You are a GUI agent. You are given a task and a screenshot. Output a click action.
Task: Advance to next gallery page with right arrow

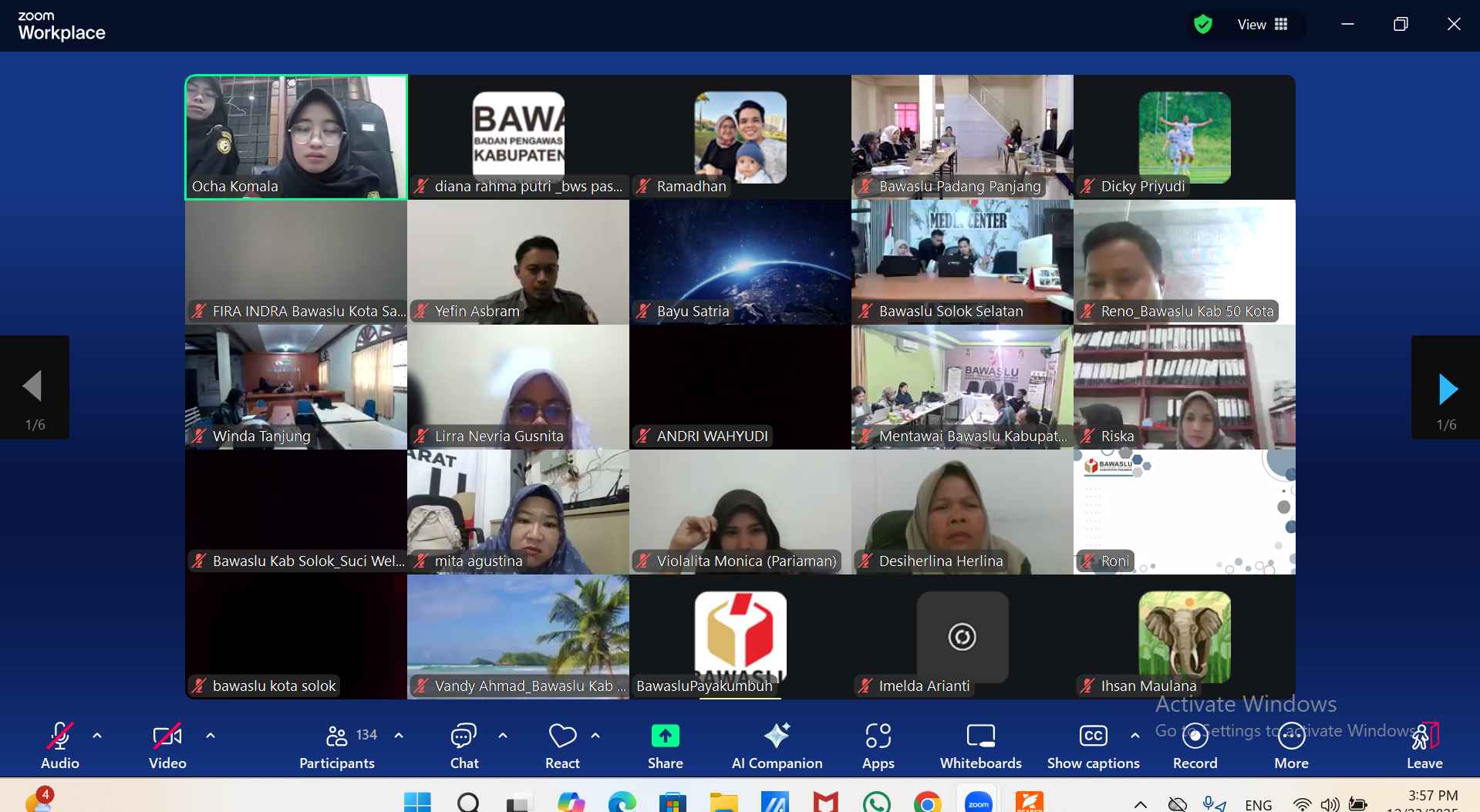[x=1449, y=388]
